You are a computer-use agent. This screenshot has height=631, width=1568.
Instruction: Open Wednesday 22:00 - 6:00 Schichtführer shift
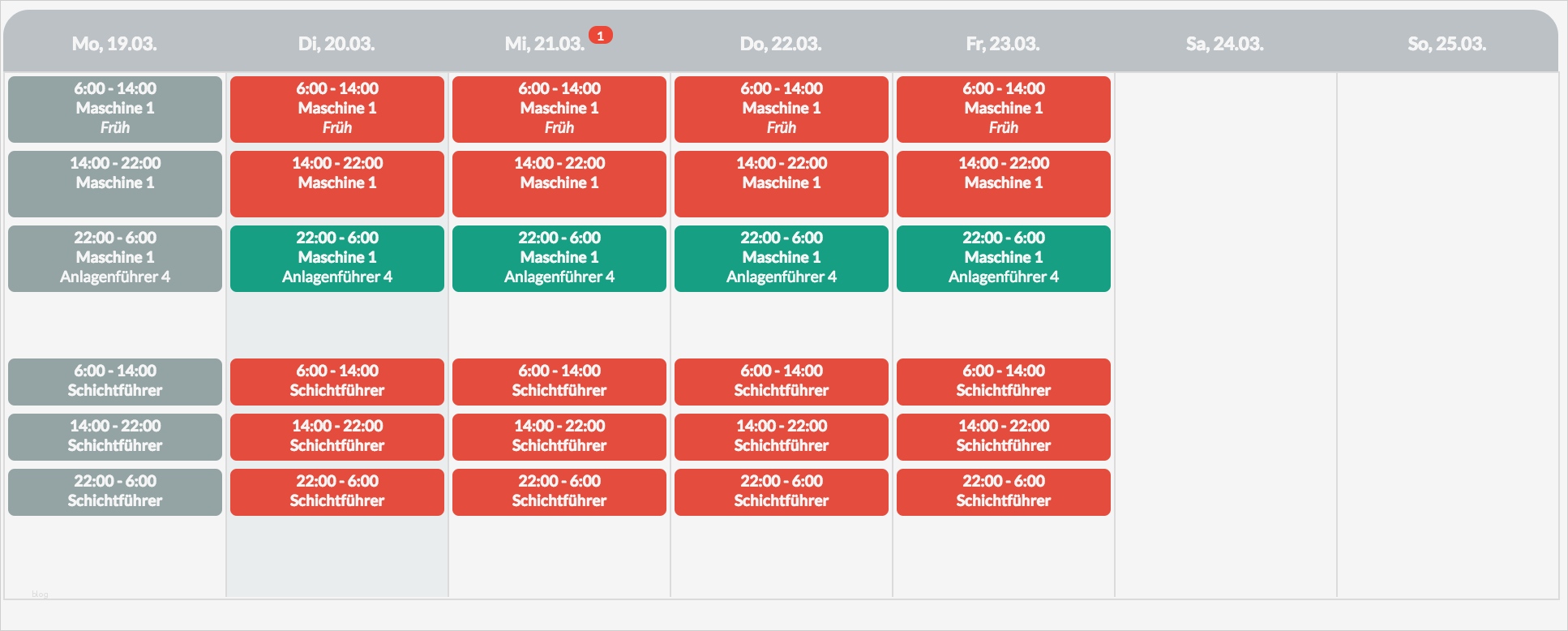click(x=559, y=492)
